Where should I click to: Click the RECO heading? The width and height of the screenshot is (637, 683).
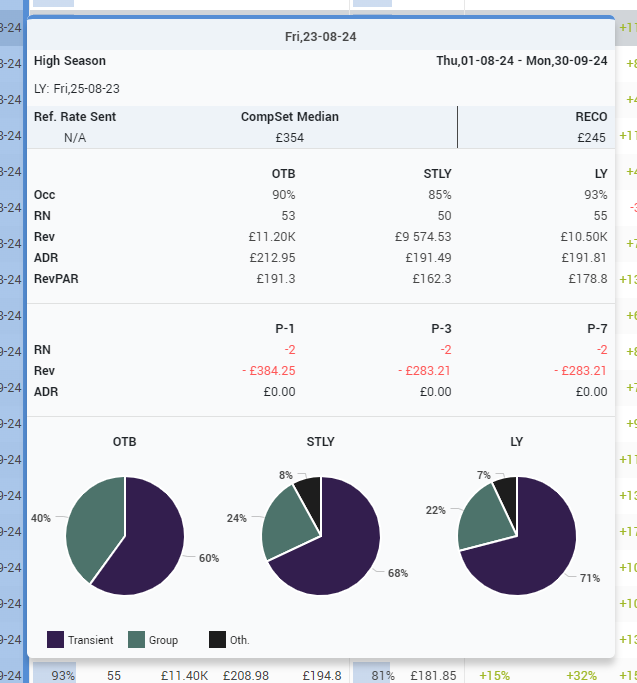point(591,117)
